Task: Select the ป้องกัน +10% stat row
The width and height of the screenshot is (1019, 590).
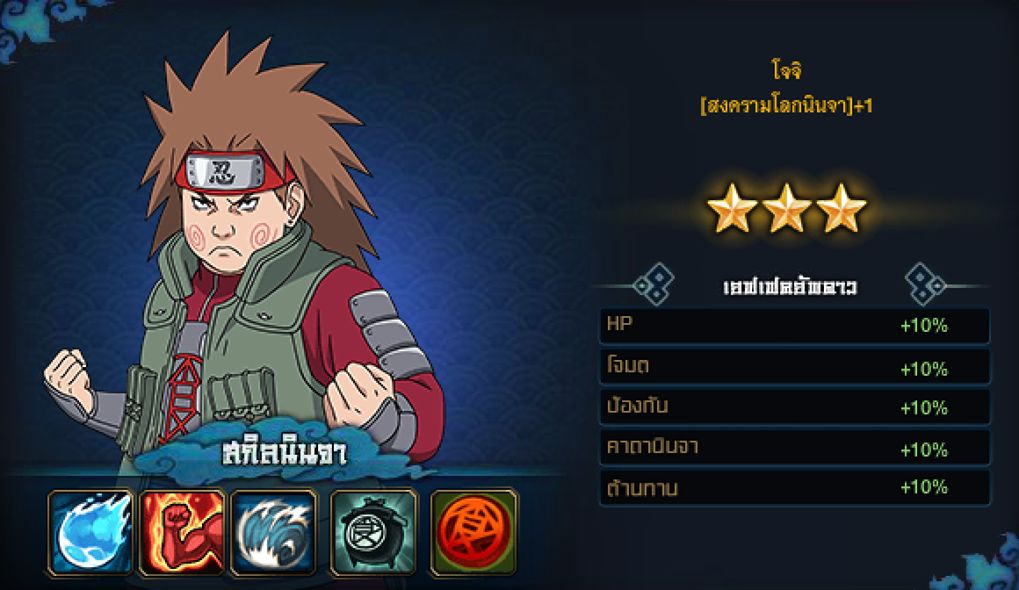Action: coord(795,407)
